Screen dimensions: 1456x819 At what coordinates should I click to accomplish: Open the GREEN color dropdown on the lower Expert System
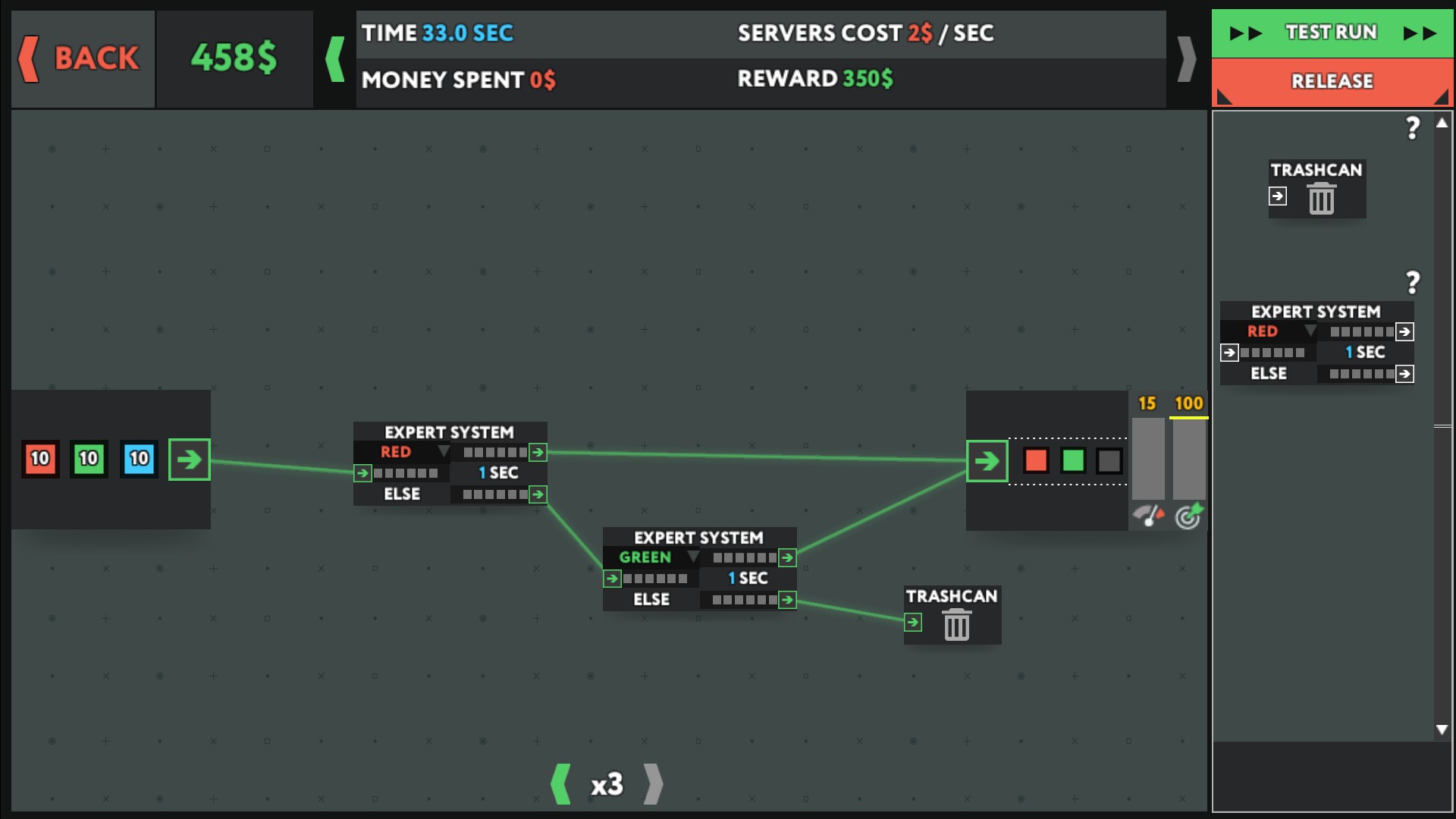pyautogui.click(x=692, y=557)
